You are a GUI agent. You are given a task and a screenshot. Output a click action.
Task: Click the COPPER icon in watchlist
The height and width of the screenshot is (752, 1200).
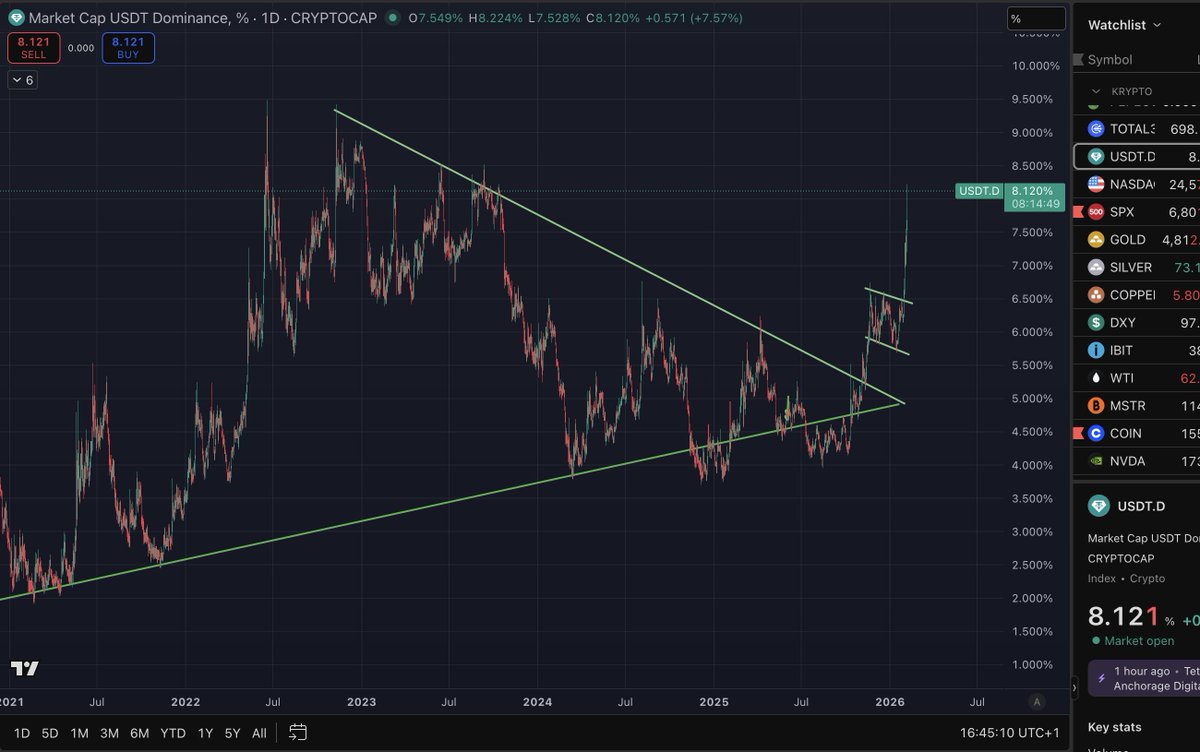pos(1095,295)
